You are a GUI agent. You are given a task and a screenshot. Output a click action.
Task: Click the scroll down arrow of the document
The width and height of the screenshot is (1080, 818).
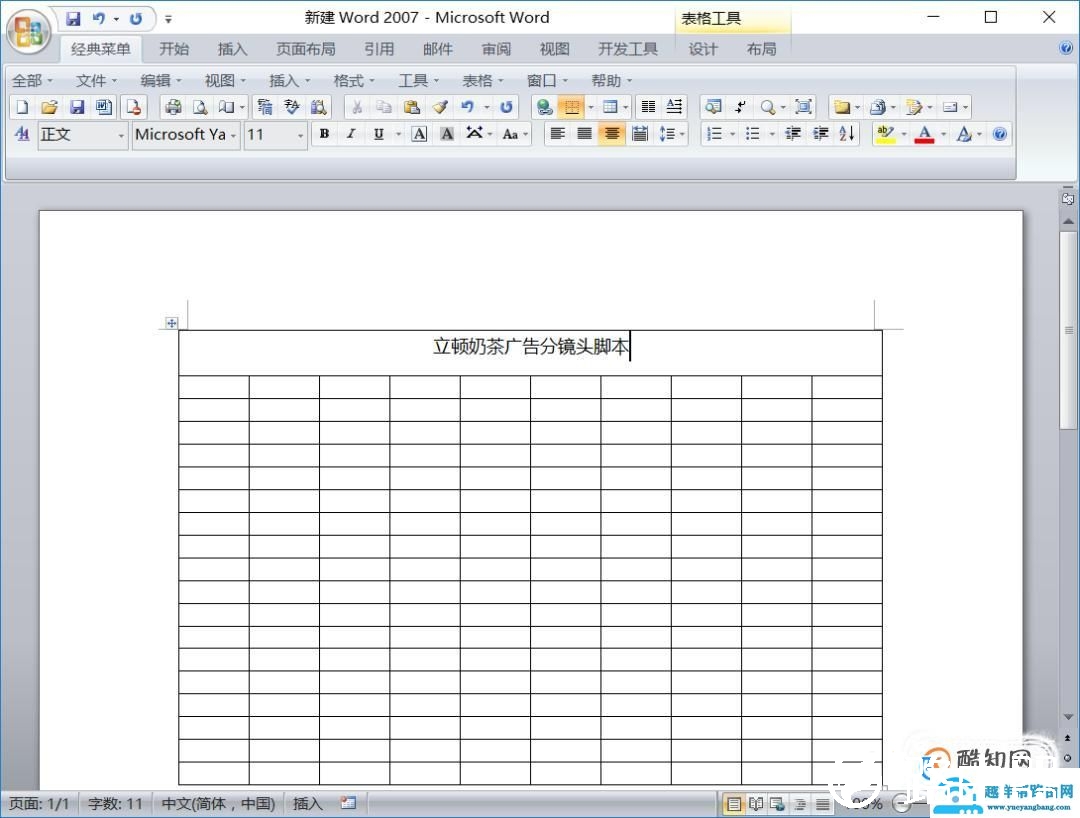click(x=1068, y=717)
